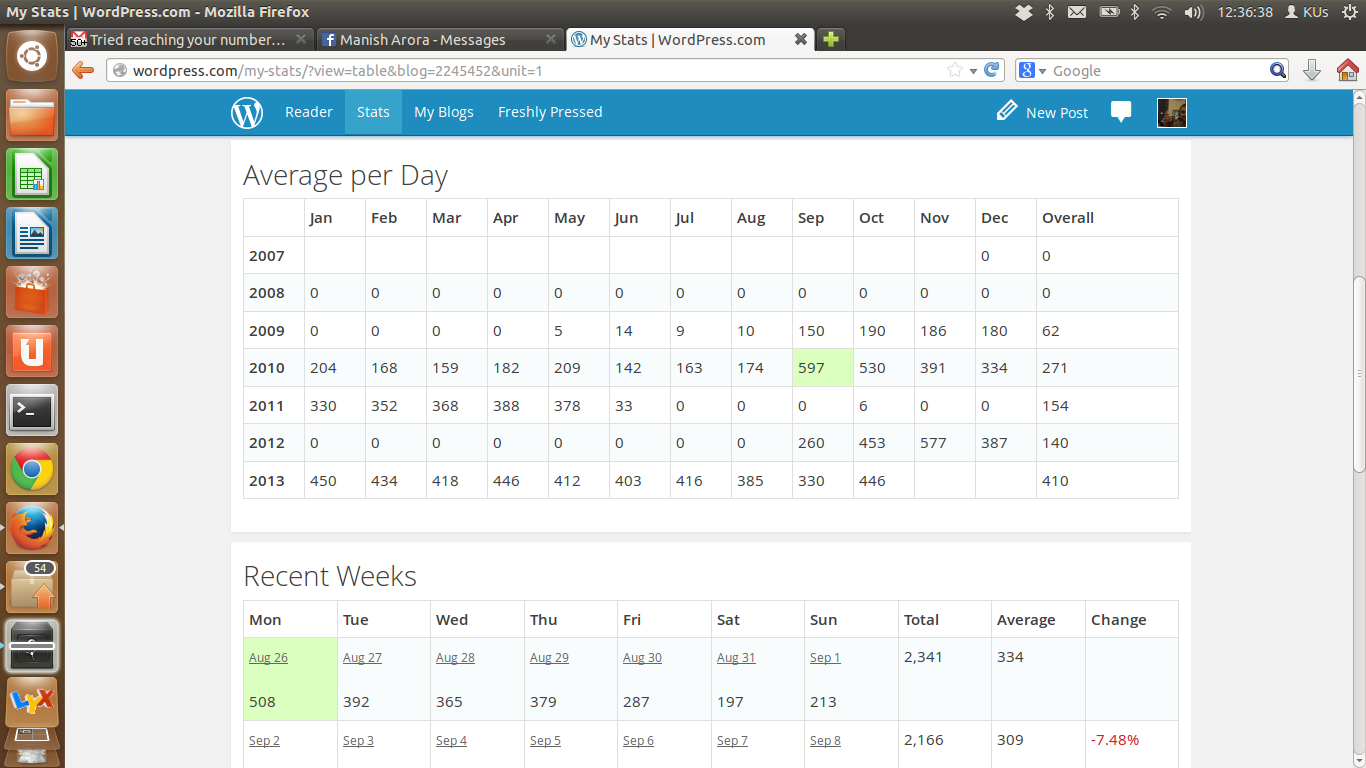Switch to the Gmail tab
The width and height of the screenshot is (1366, 768).
pyautogui.click(x=188, y=40)
